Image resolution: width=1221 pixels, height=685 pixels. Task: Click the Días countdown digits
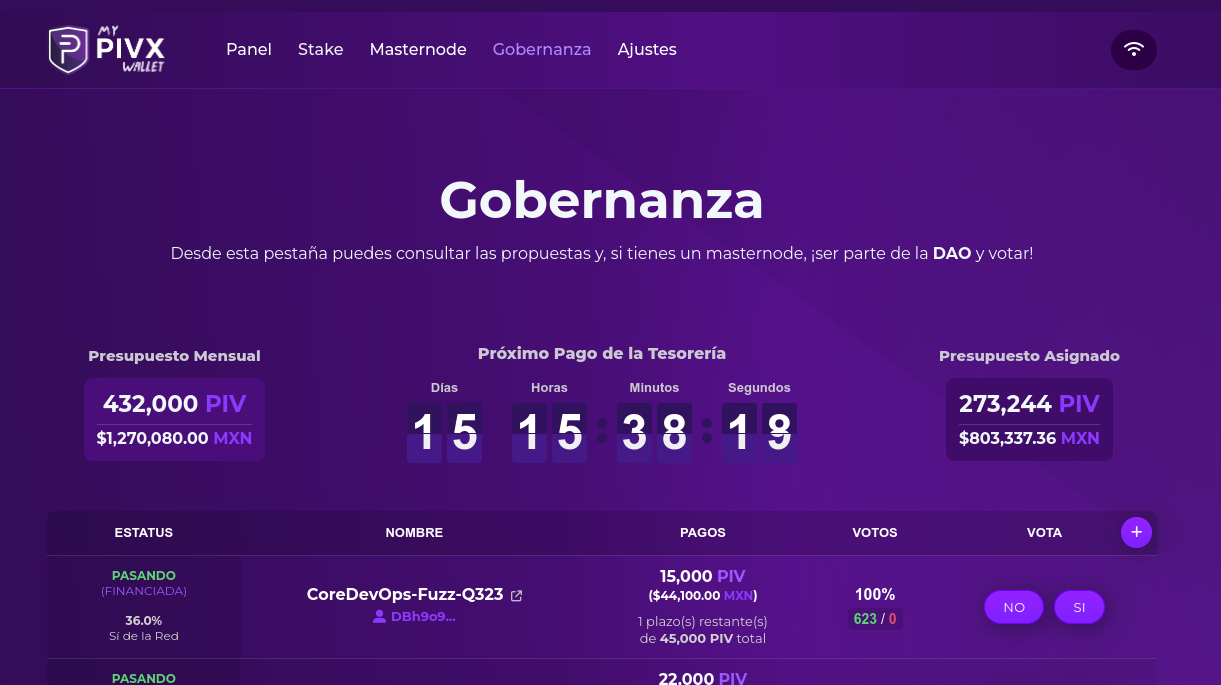click(444, 433)
